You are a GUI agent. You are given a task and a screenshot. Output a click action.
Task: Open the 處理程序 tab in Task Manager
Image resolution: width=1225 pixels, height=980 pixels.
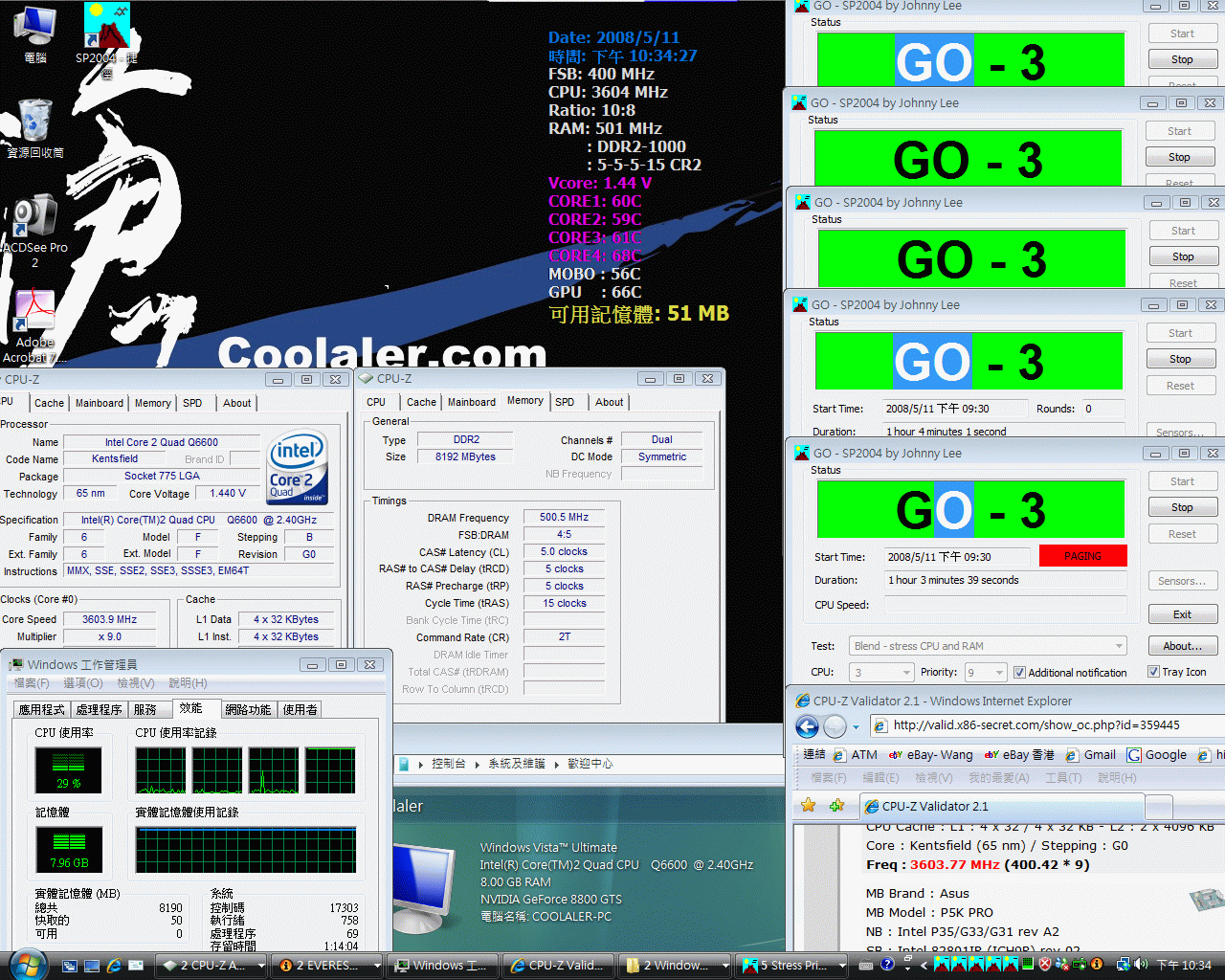(100, 709)
